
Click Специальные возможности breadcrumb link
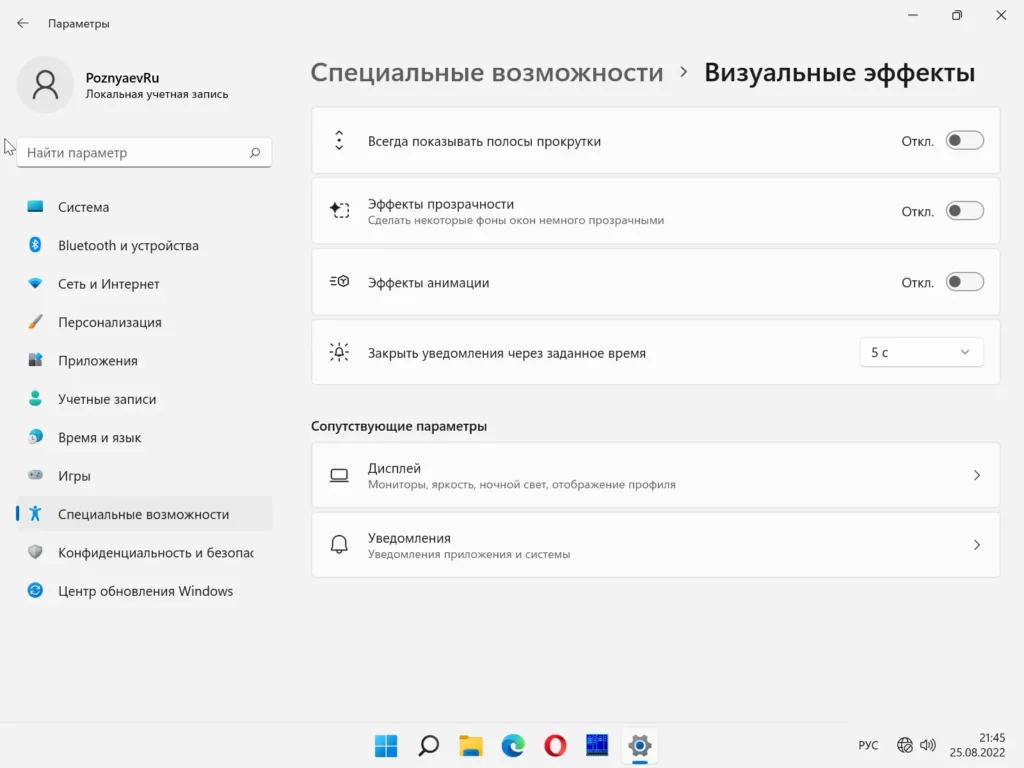coord(486,73)
